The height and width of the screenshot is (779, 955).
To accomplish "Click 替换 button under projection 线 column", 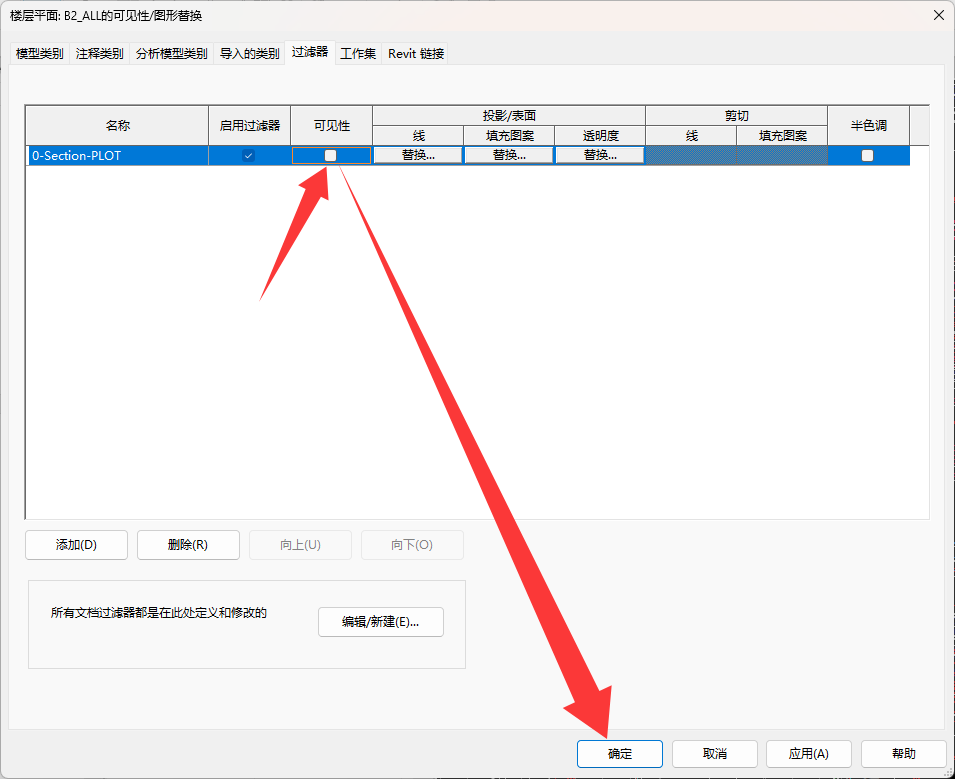I will click(x=418, y=155).
